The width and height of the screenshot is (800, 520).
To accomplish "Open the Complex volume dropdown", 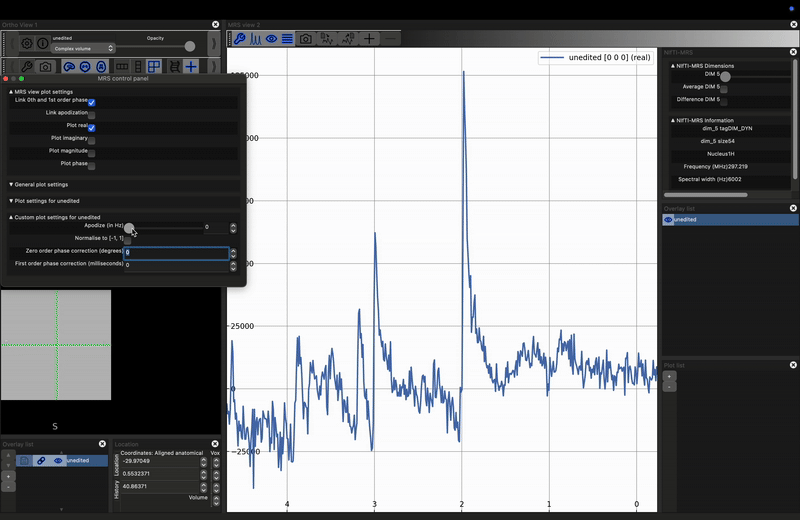I will pyautogui.click(x=83, y=48).
